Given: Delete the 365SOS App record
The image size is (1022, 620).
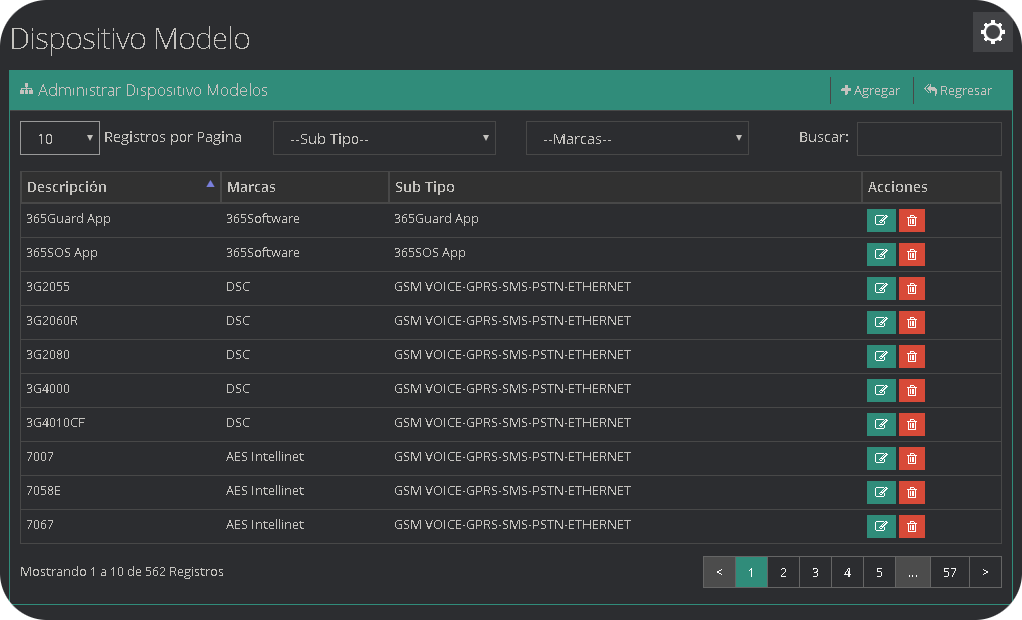Looking at the screenshot, I should 911,255.
